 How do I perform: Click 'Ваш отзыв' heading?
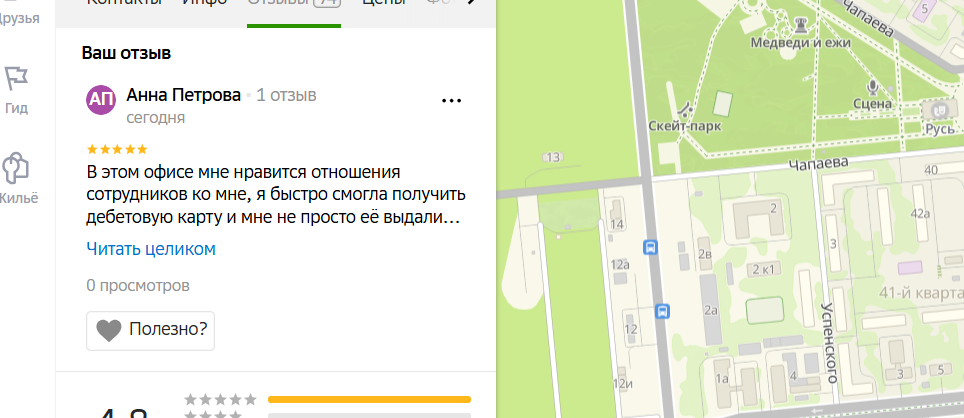tap(126, 53)
